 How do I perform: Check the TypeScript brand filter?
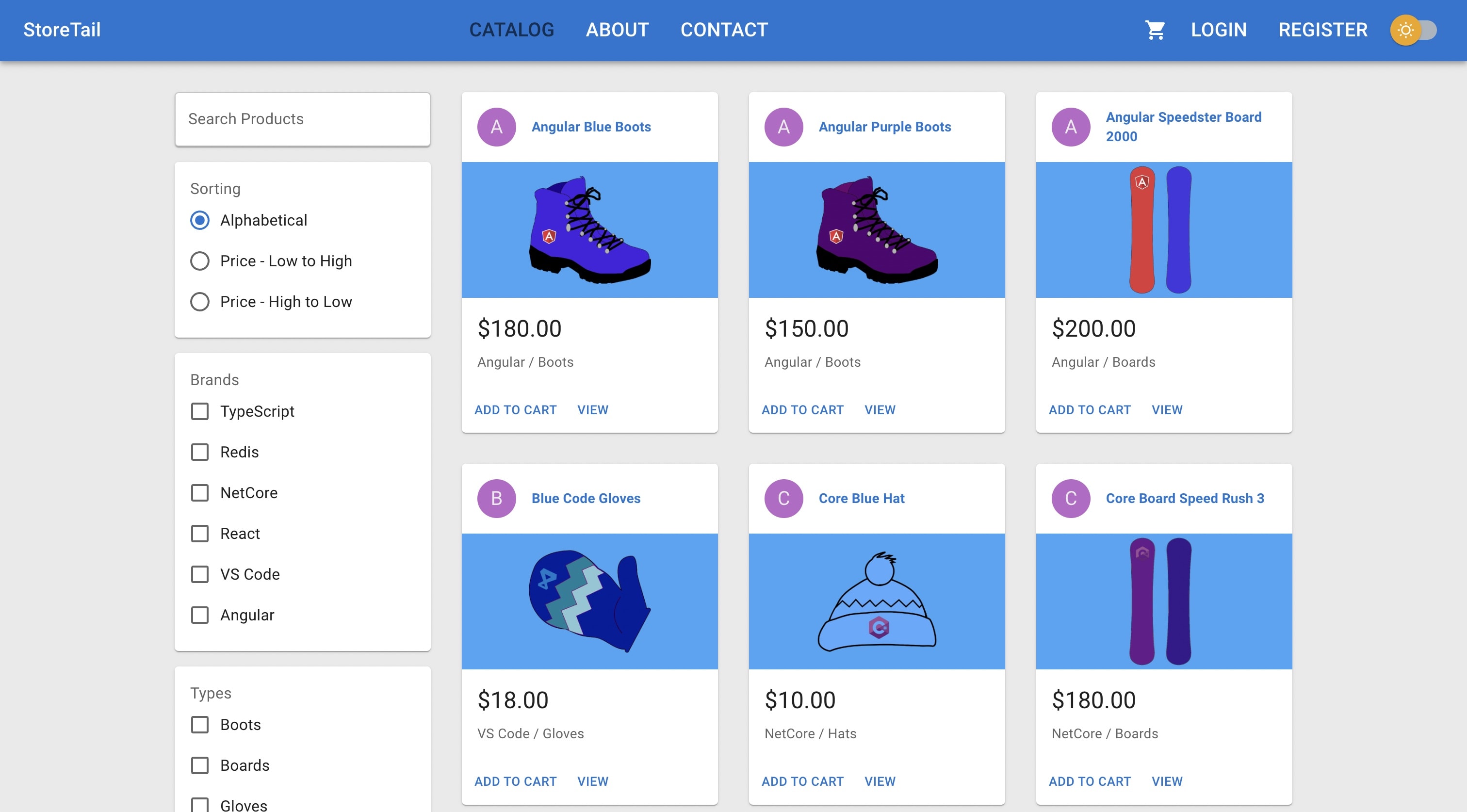[x=200, y=411]
